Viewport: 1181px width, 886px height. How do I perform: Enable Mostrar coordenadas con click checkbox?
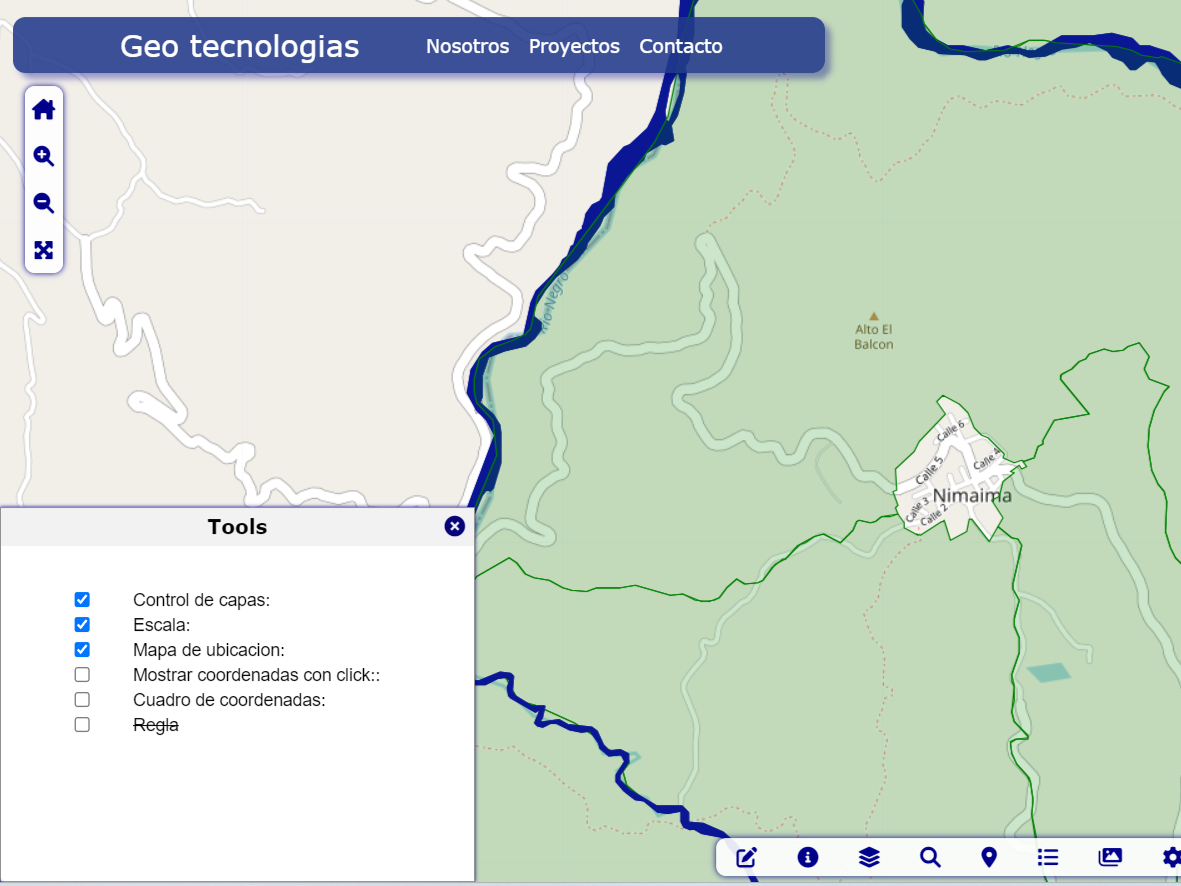82,675
